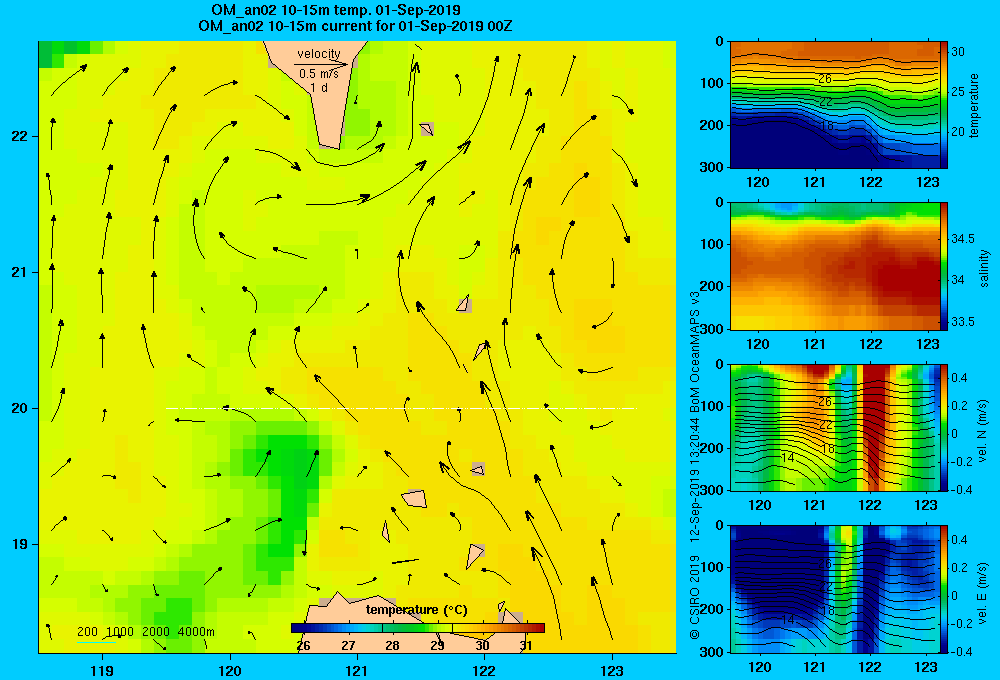This screenshot has height=680, width=1000.
Task: Click longitude label '123' below the map
Action: pyautogui.click(x=612, y=670)
